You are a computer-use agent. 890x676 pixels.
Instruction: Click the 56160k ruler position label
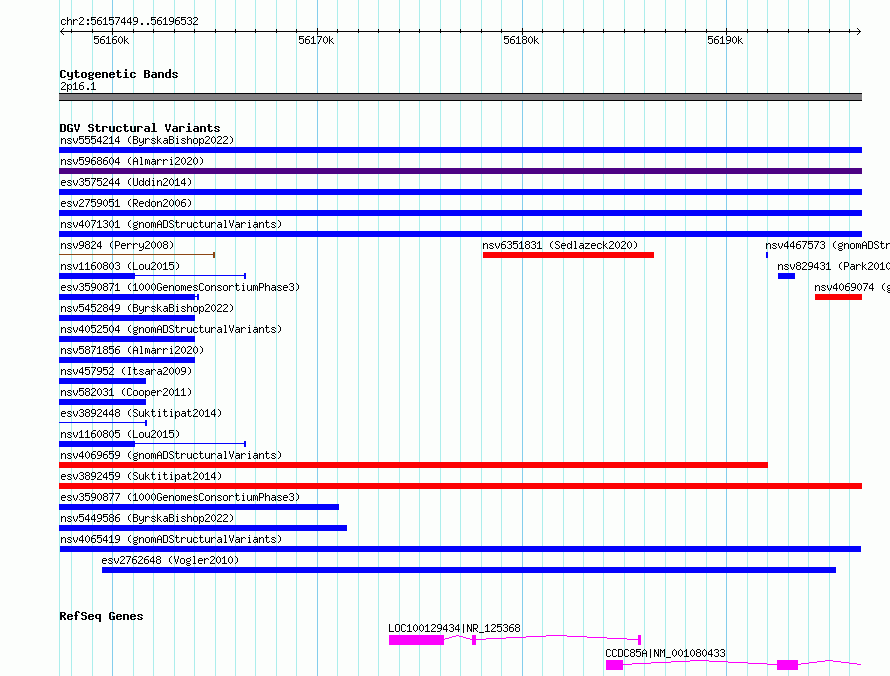pyautogui.click(x=111, y=40)
